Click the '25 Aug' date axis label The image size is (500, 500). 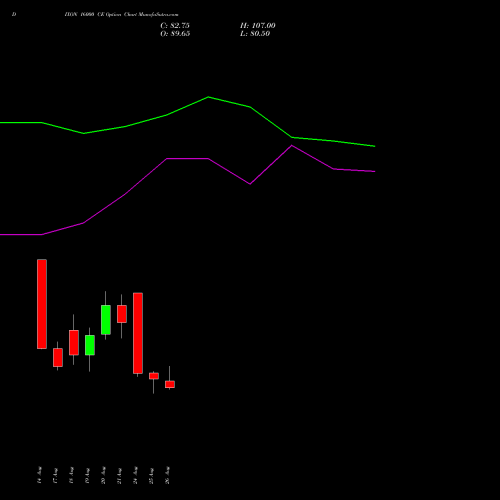pyautogui.click(x=151, y=475)
